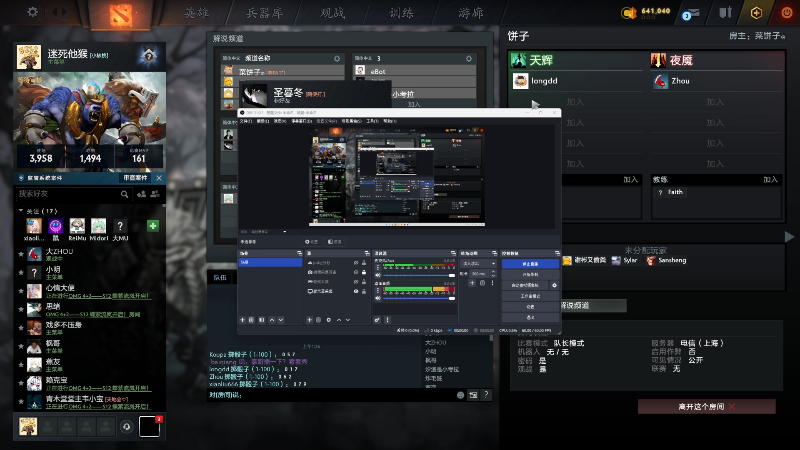Open virtual camera settings gear in OBS
The height and width of the screenshot is (450, 800).
click(554, 285)
